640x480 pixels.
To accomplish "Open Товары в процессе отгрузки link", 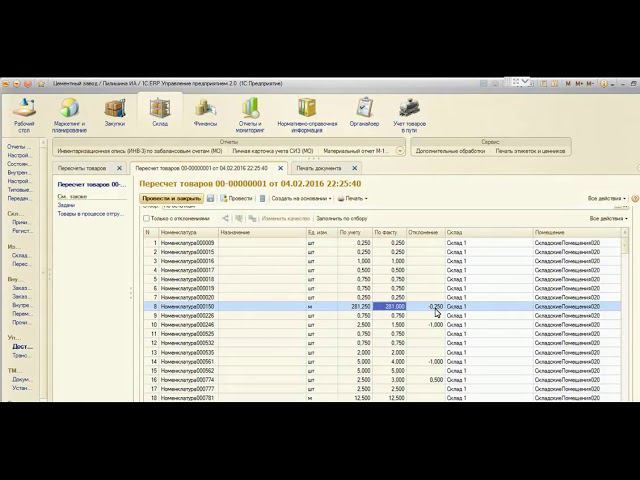I will 90,214.
